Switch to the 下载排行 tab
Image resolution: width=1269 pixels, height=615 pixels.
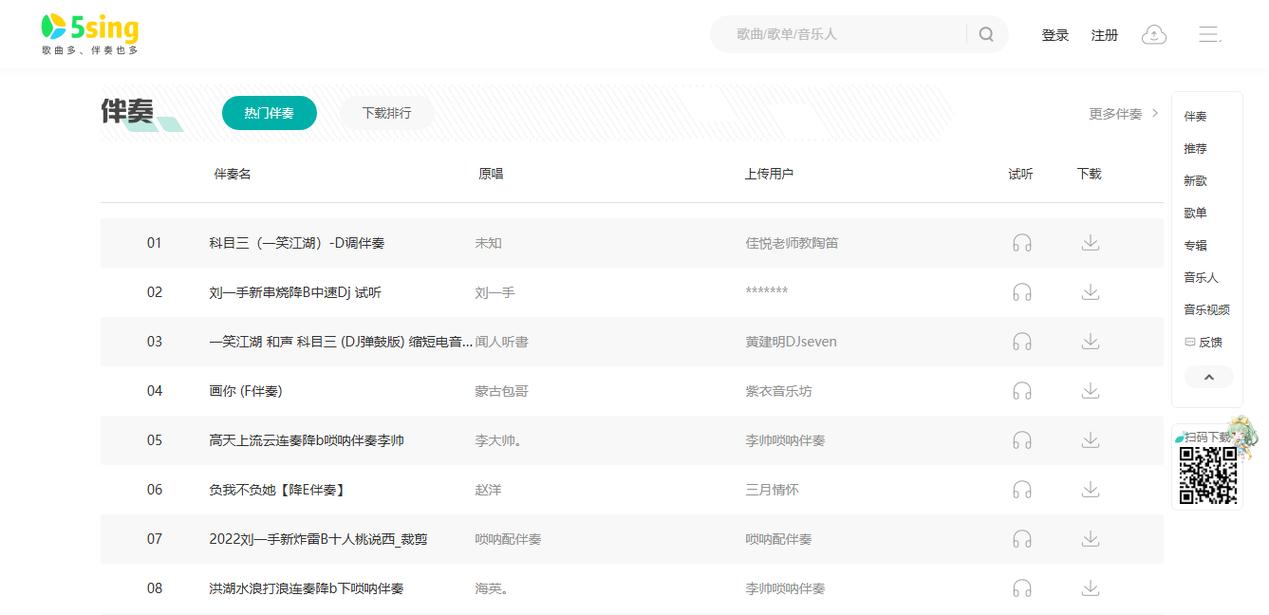coord(386,113)
